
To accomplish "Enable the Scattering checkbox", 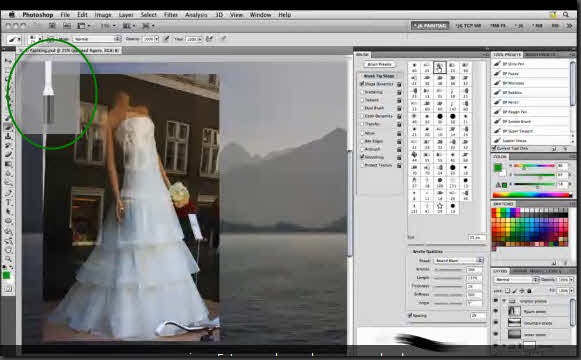I will 362,92.
